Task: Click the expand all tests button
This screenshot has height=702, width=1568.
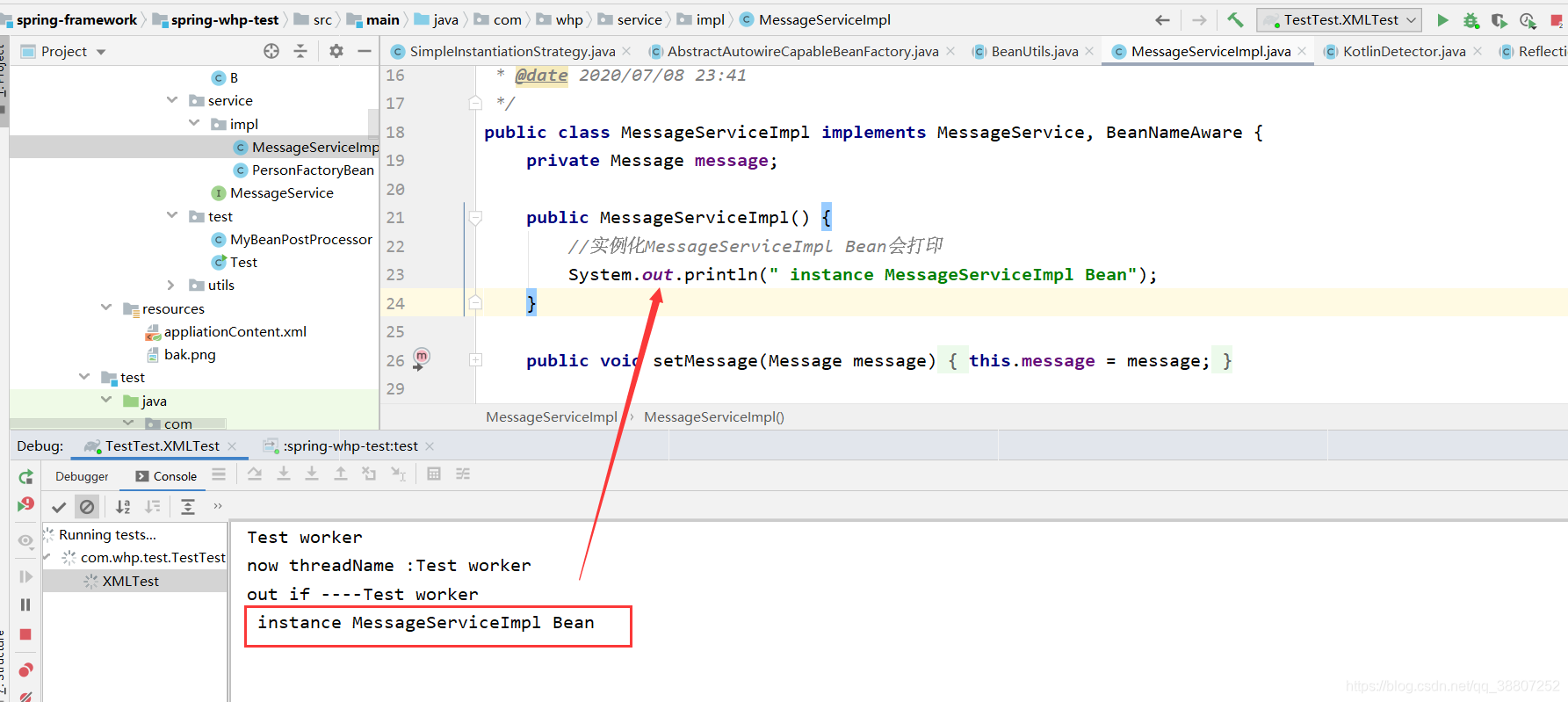Action: (188, 507)
